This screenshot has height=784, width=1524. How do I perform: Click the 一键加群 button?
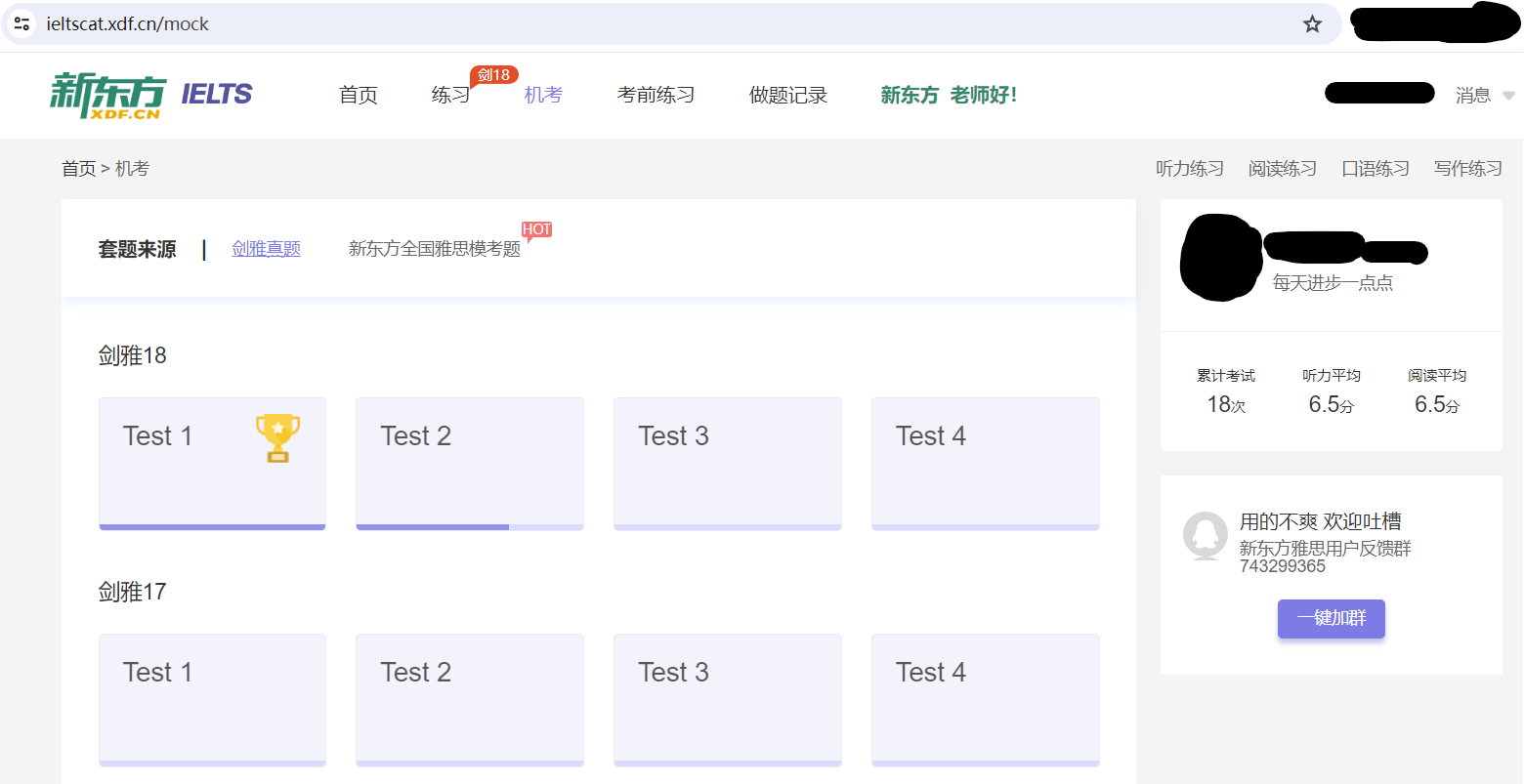pyautogui.click(x=1332, y=618)
